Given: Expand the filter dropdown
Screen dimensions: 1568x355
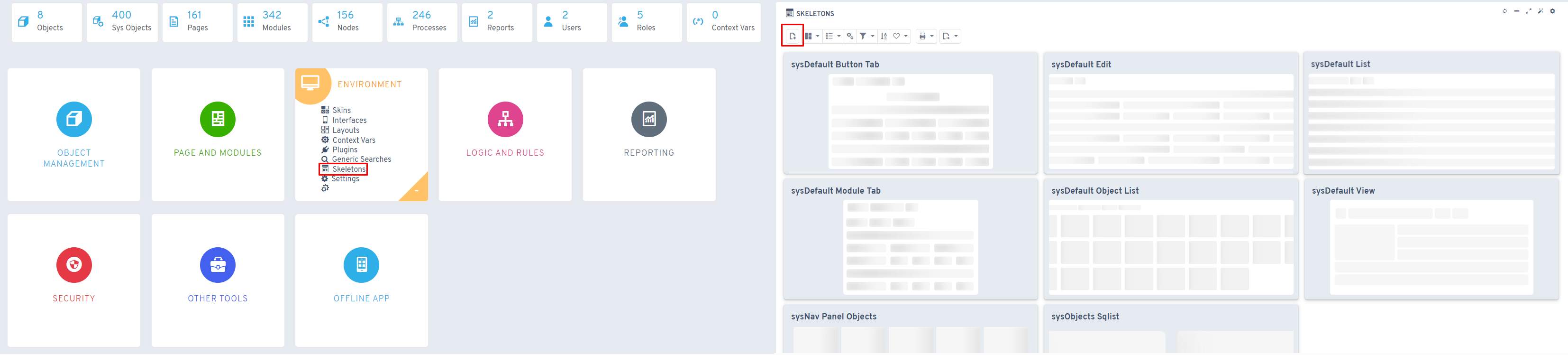Looking at the screenshot, I should tap(867, 36).
